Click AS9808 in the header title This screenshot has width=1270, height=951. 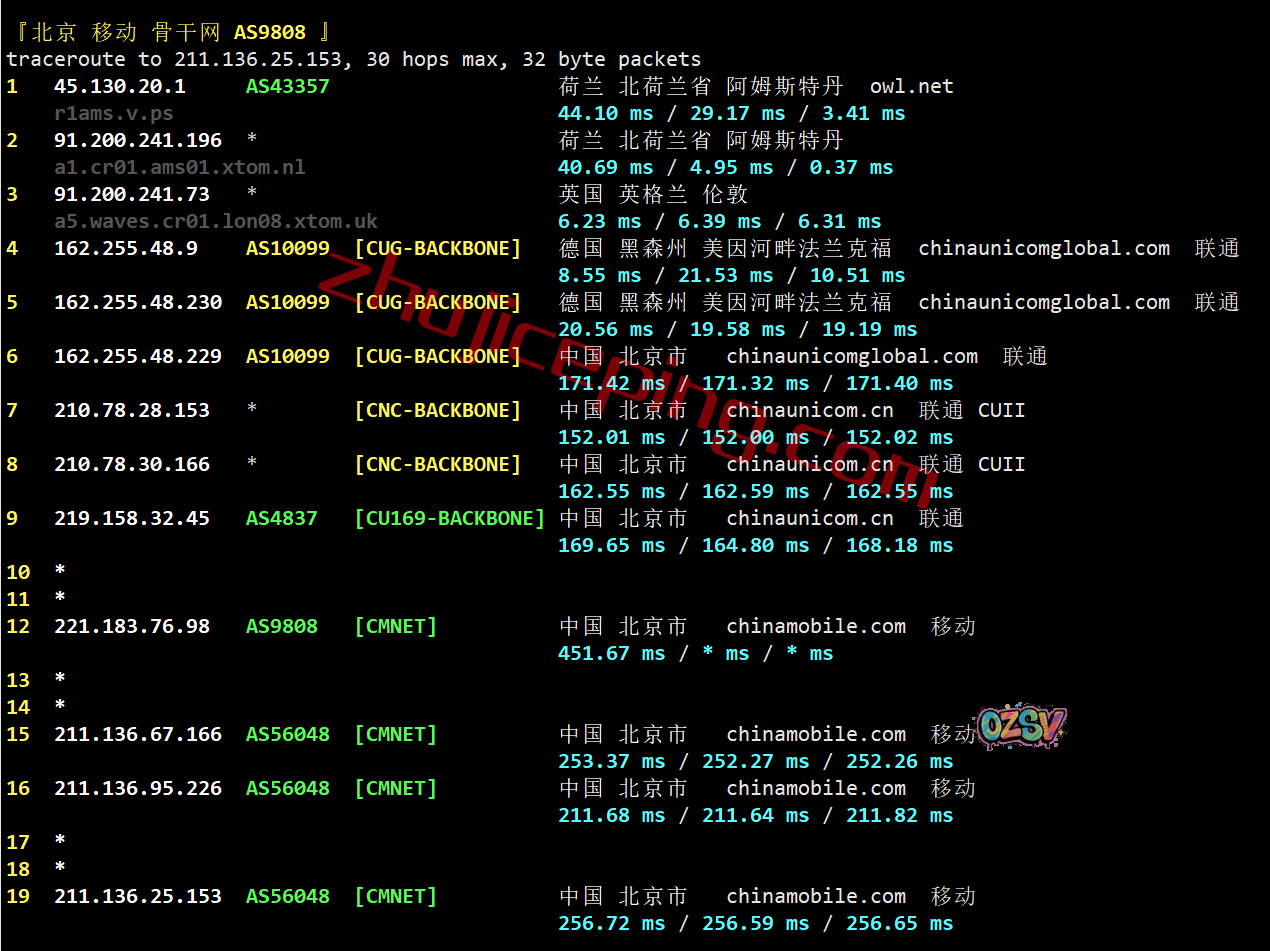270,33
